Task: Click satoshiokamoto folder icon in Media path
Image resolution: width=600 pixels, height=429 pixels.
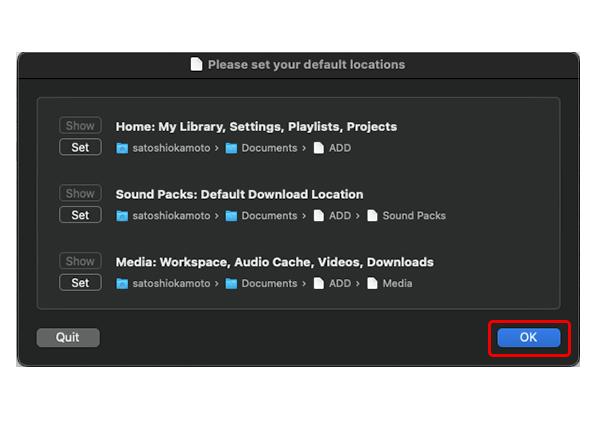Action: click(122, 284)
